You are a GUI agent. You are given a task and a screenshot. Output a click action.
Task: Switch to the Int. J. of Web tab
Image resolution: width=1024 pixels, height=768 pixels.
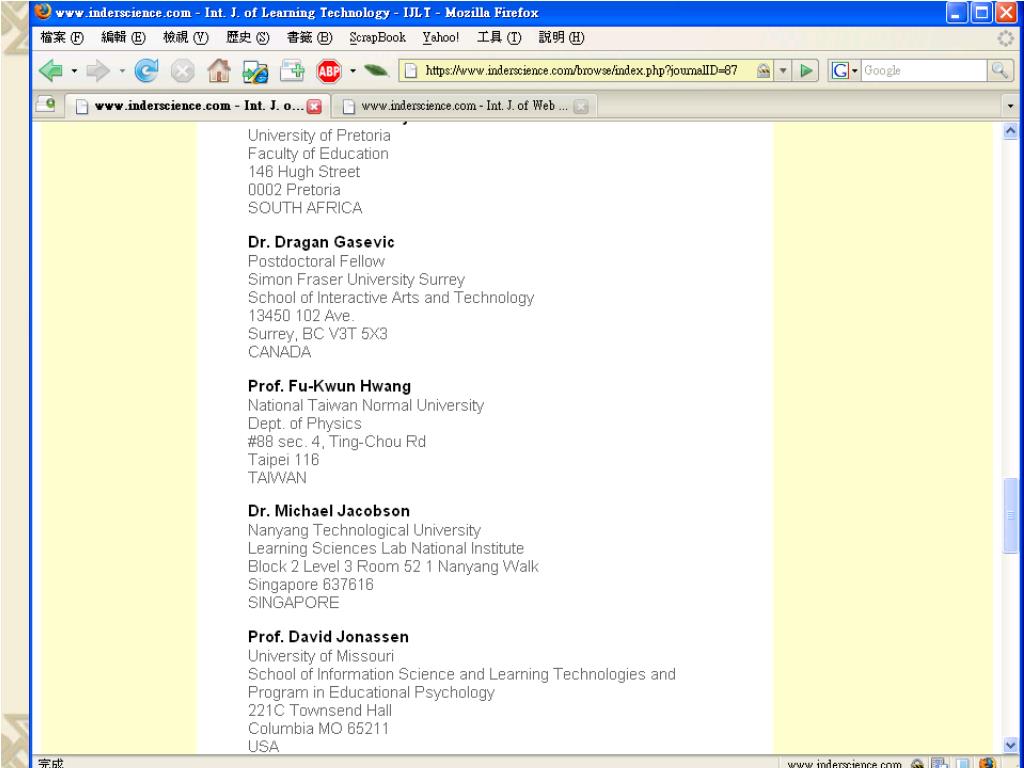462,106
